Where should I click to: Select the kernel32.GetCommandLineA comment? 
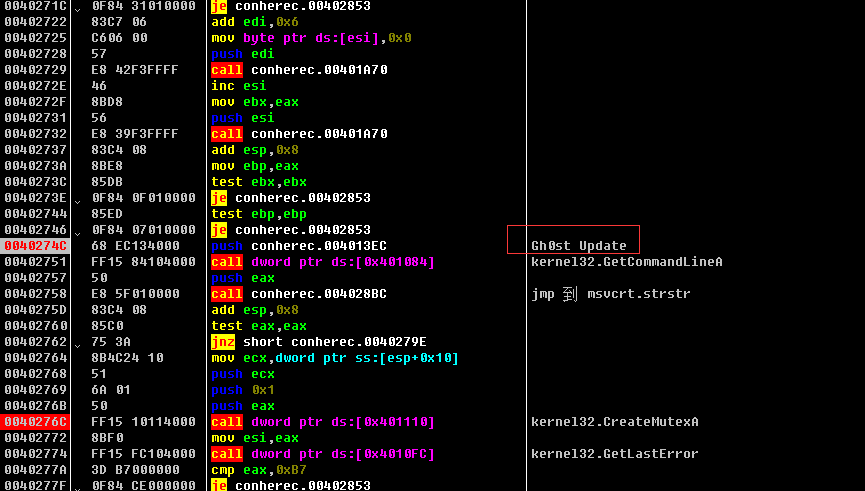tap(626, 262)
